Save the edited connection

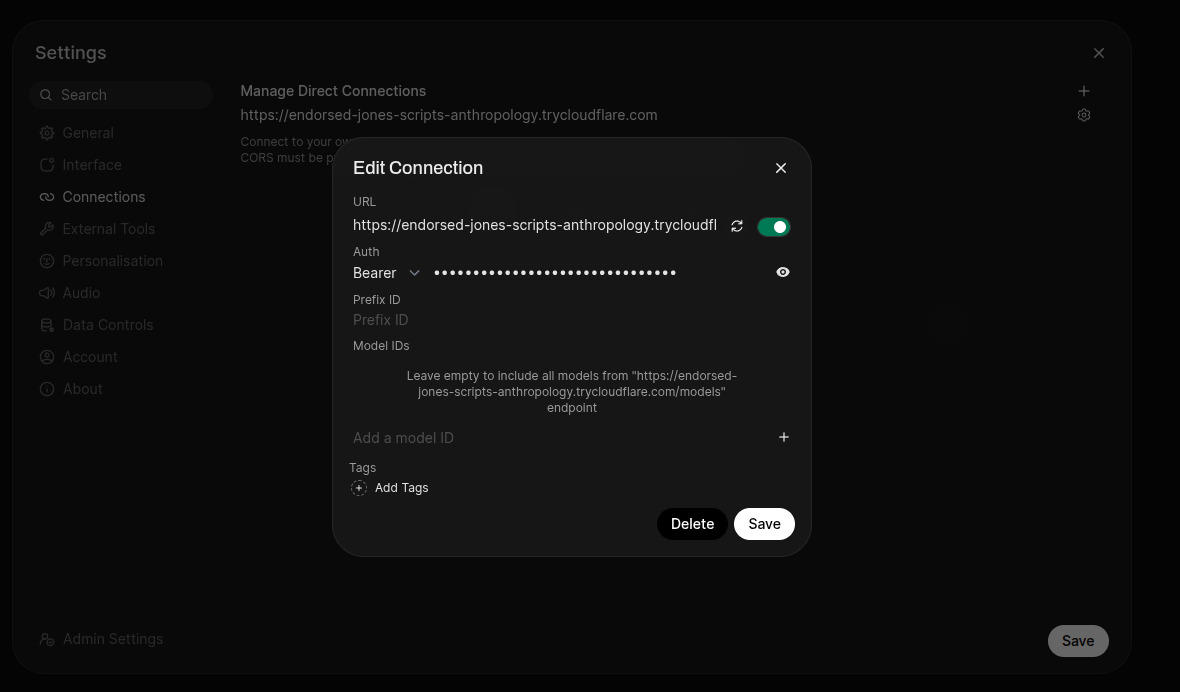tap(764, 523)
